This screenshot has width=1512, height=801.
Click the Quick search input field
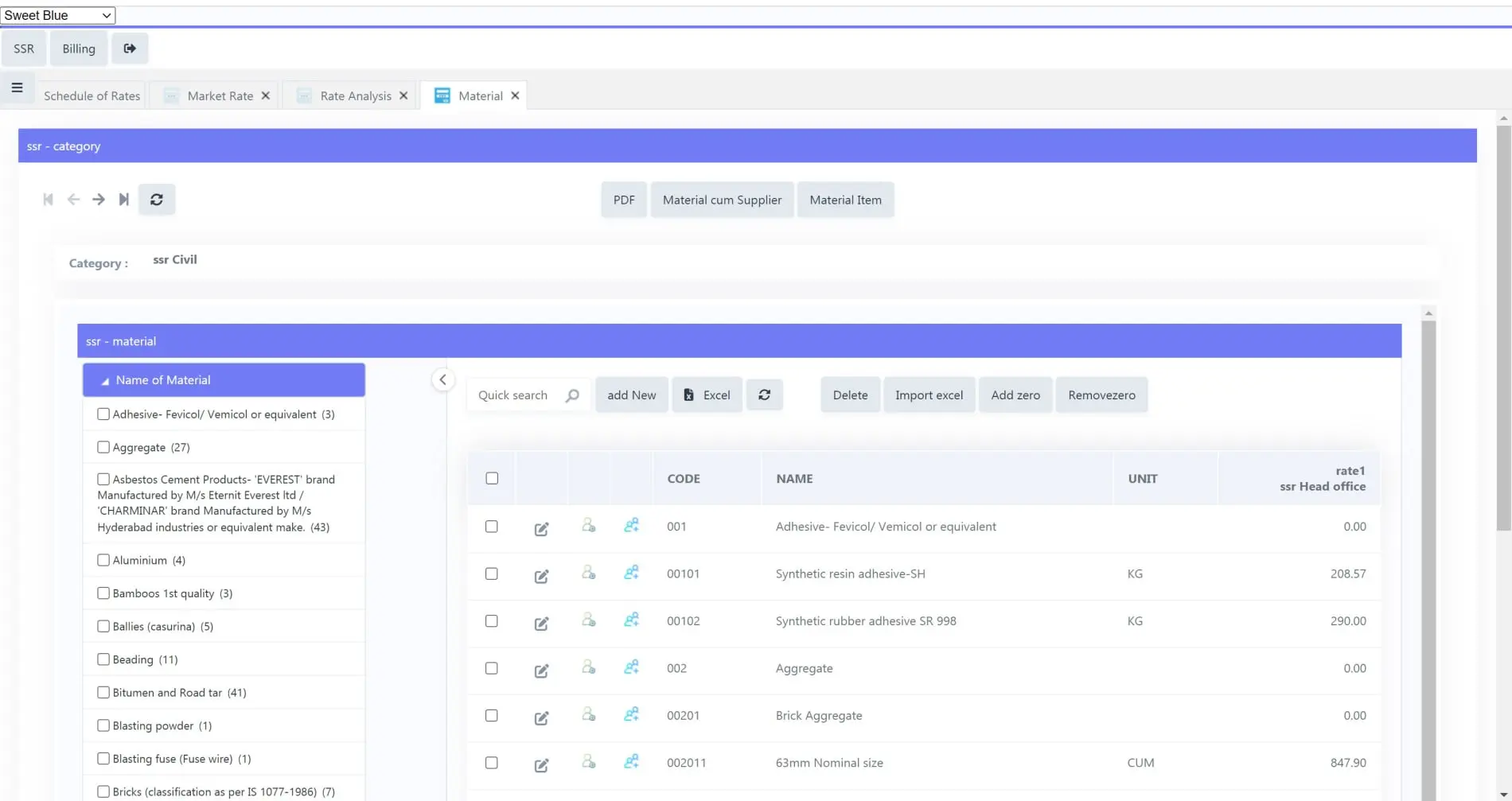[516, 395]
